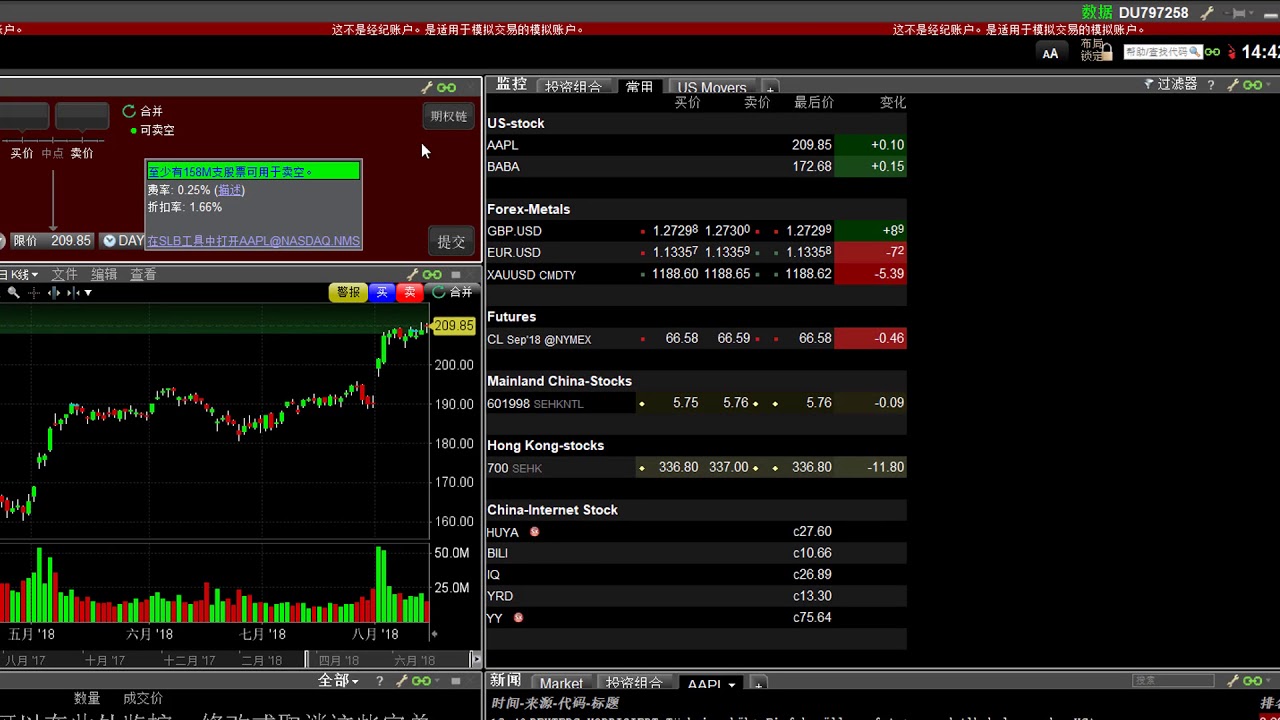This screenshot has height=720, width=1280.
Task: Click the refresh icon beside 合并 in order panel
Action: (x=129, y=111)
